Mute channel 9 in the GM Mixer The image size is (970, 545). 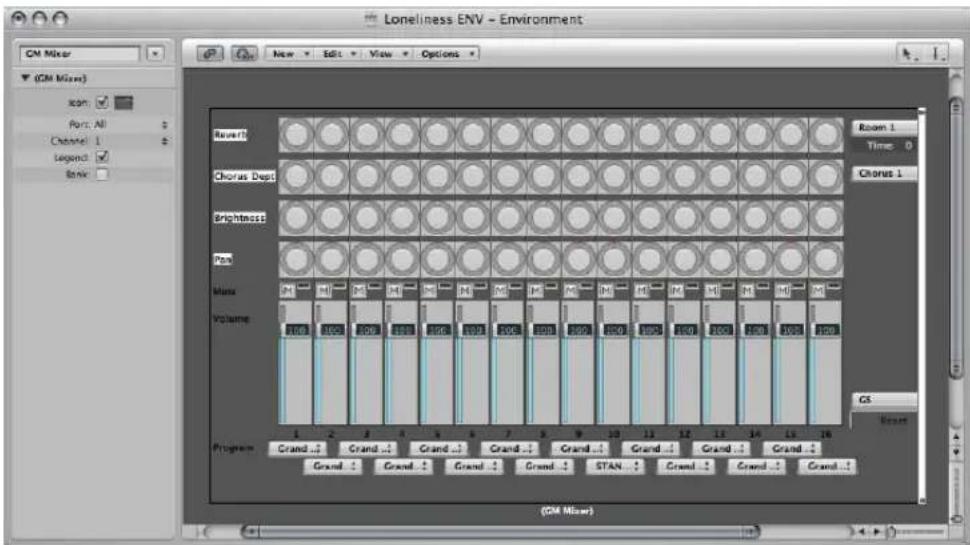coord(569,290)
